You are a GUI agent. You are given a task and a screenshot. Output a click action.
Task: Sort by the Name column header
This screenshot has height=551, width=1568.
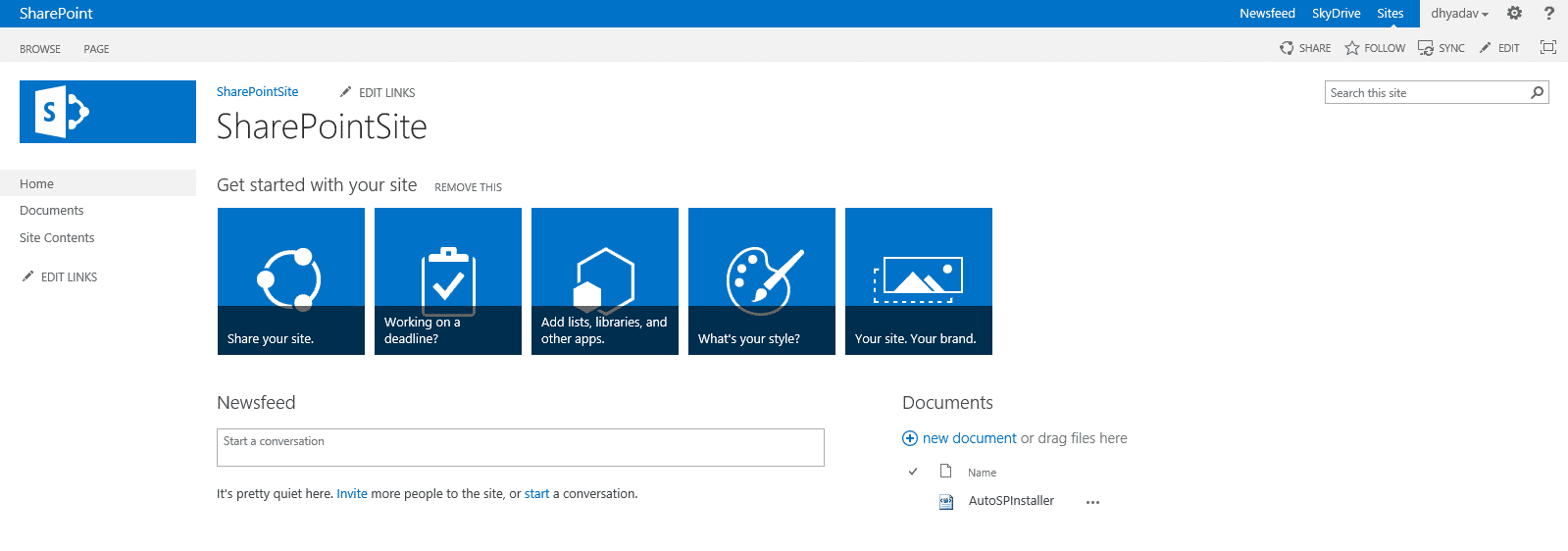point(982,473)
